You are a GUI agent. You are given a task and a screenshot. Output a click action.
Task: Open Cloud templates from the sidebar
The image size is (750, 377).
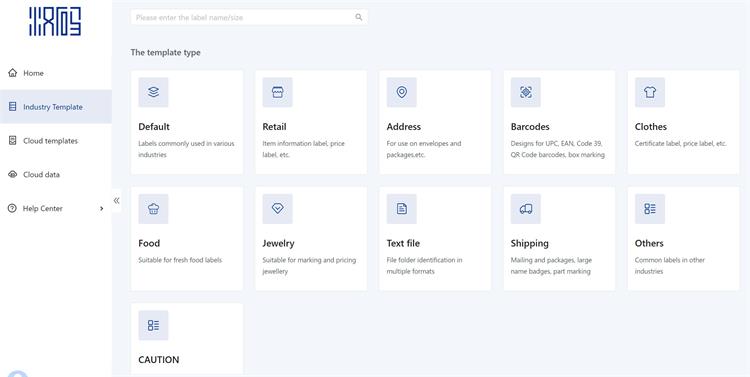tap(56, 141)
